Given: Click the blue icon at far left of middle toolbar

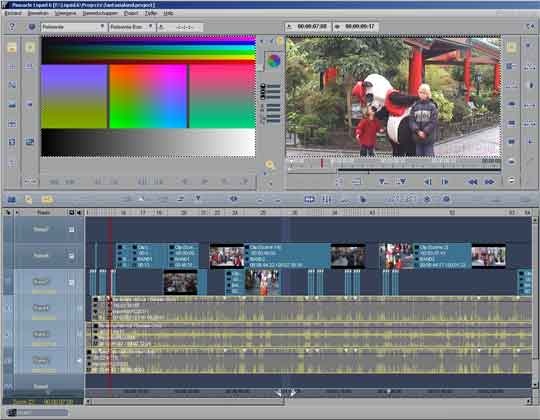Looking at the screenshot, I should [12, 199].
